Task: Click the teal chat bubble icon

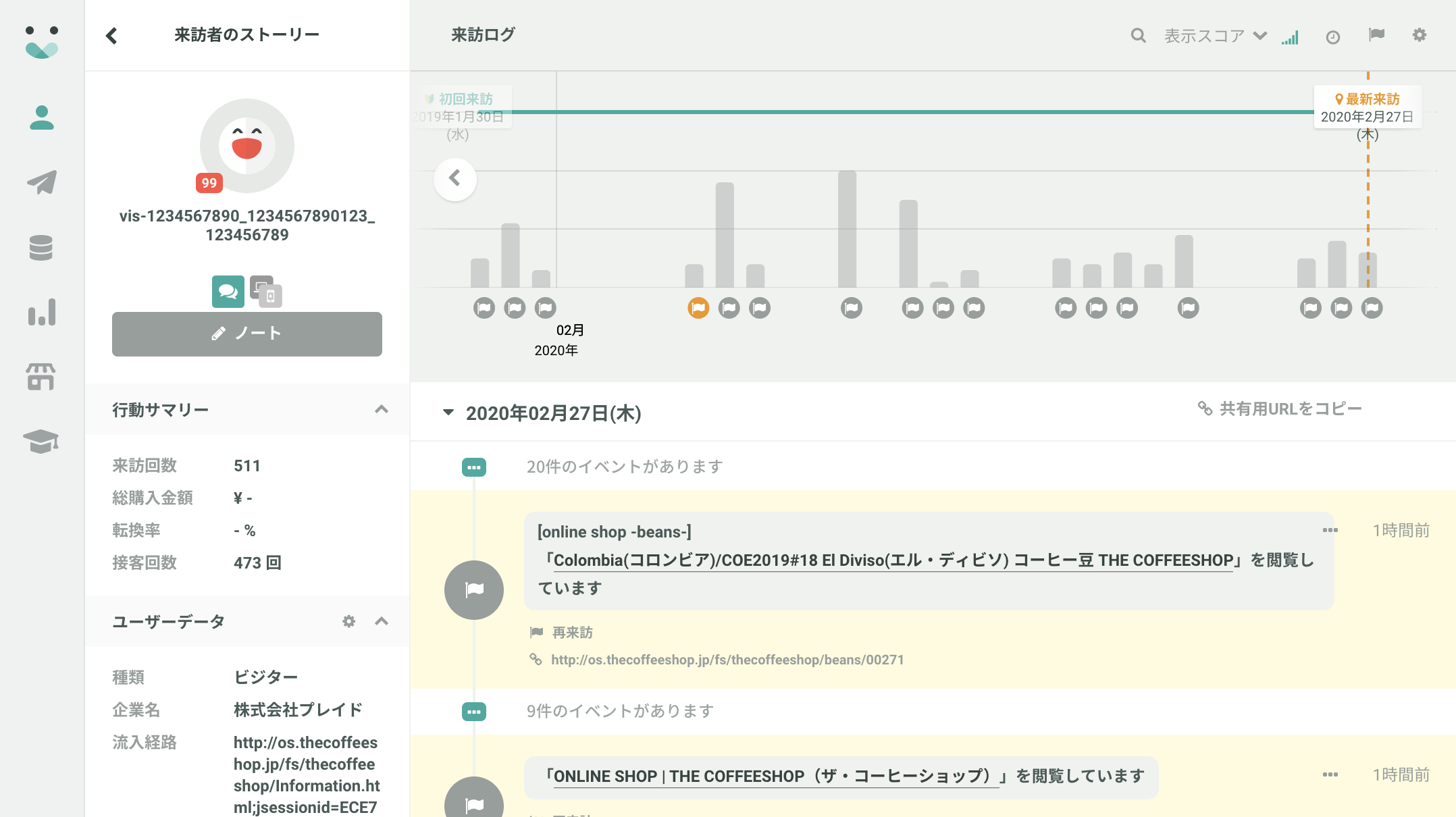Action: click(228, 292)
